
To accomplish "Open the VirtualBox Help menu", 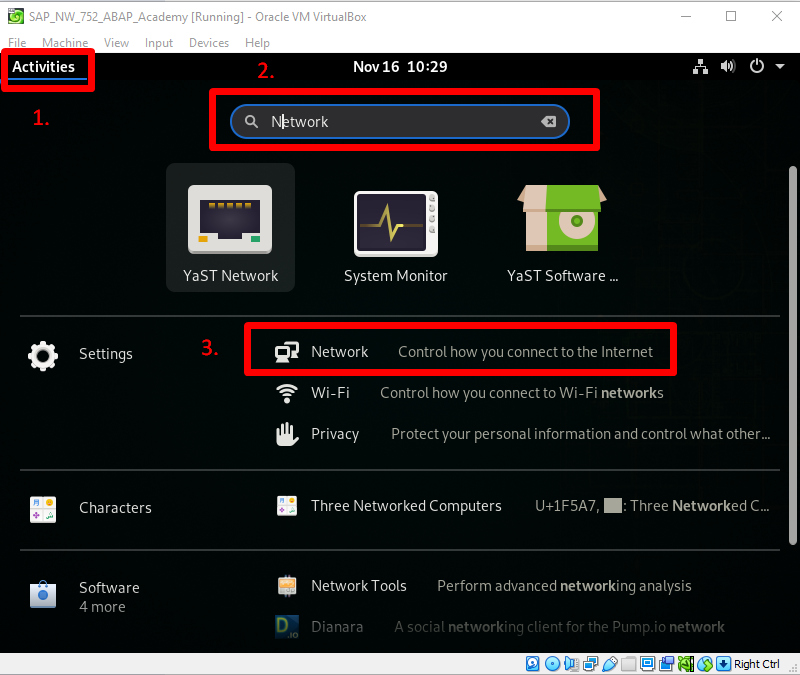I will [257, 43].
